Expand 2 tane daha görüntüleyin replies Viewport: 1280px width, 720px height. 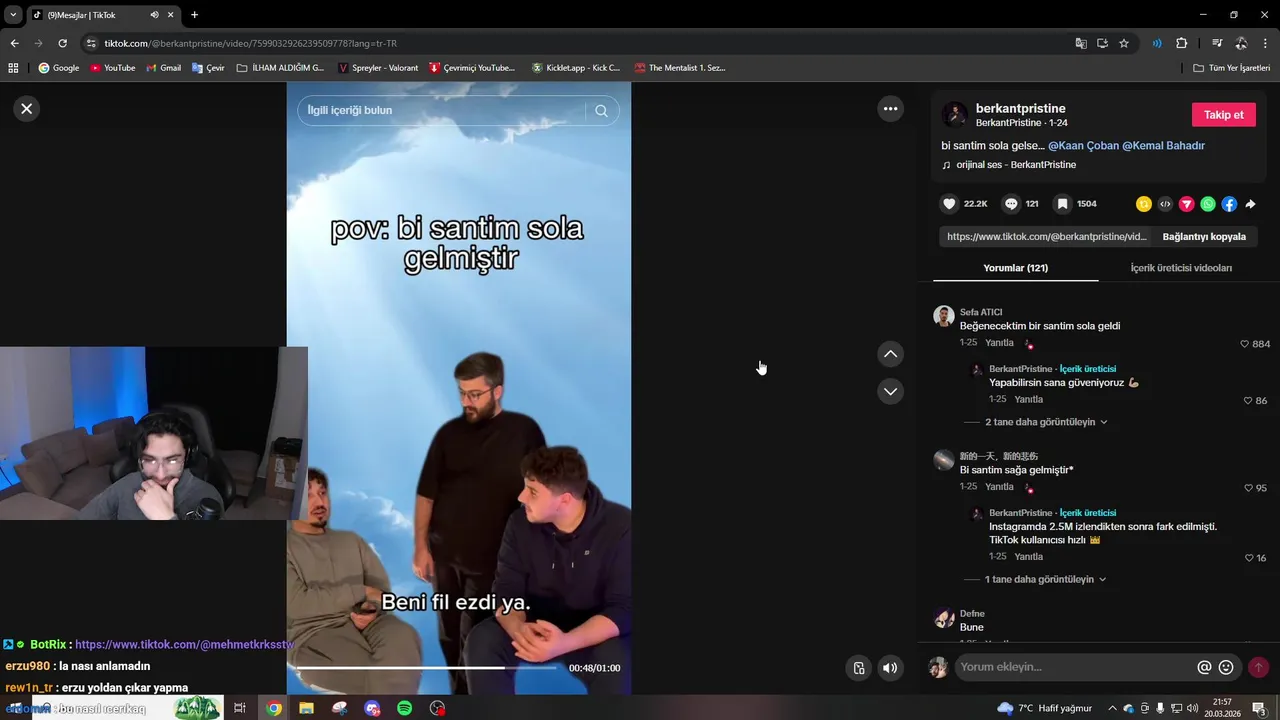click(x=1046, y=422)
